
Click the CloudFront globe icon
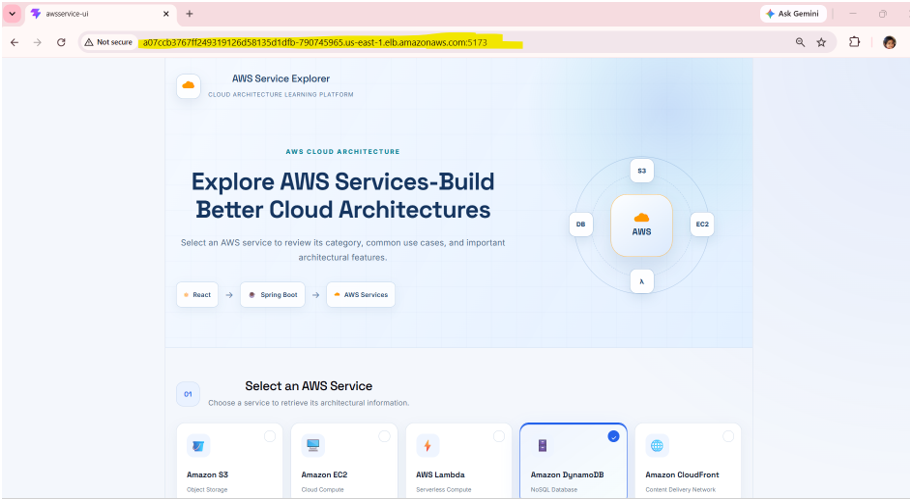[x=657, y=446]
